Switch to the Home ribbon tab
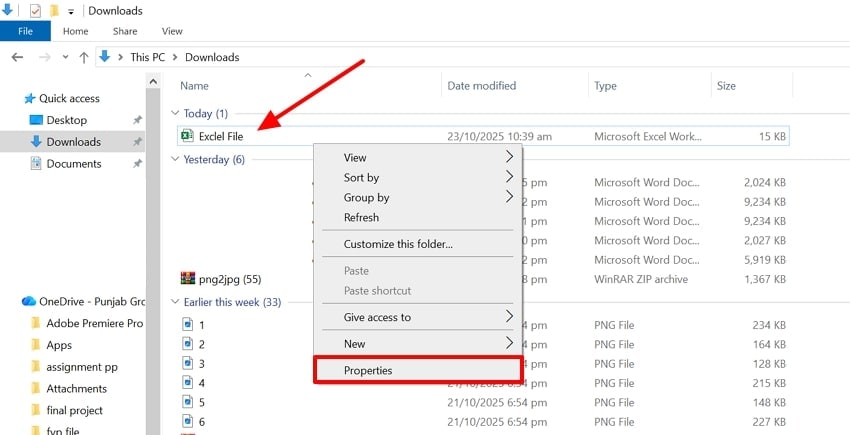Screen dimensions: 850x435 (x=75, y=31)
